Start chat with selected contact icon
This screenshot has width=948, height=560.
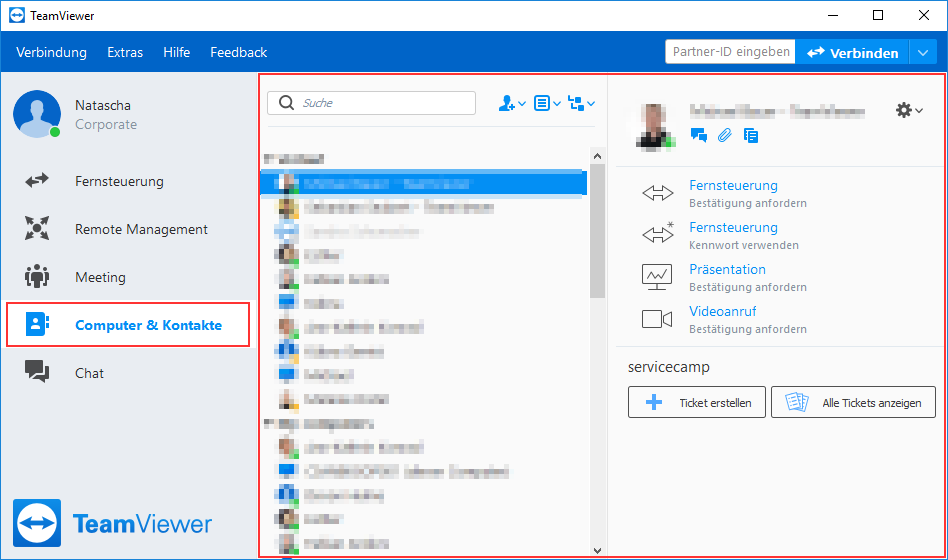699,135
